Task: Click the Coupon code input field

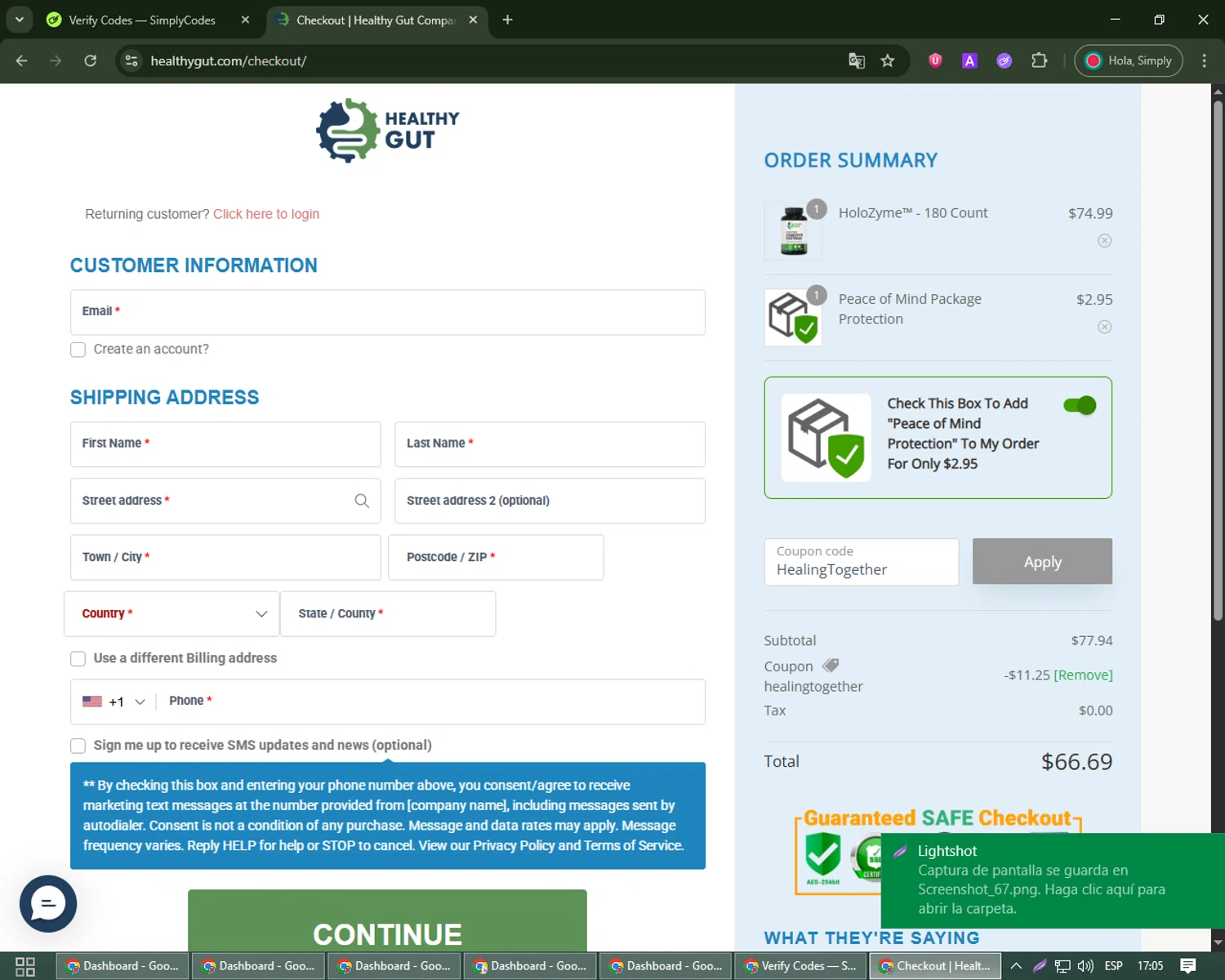Action: click(x=862, y=562)
